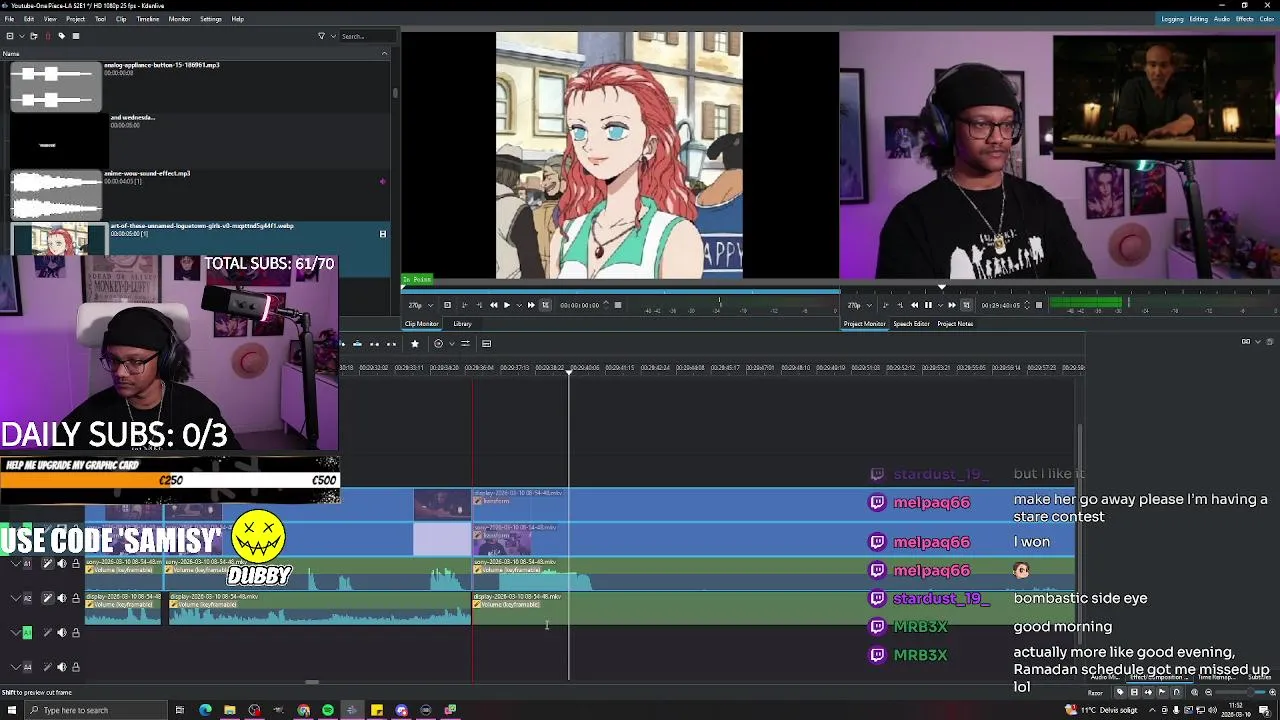Click the favorite effects star icon
This screenshot has height=720, width=1280.
(x=415, y=343)
